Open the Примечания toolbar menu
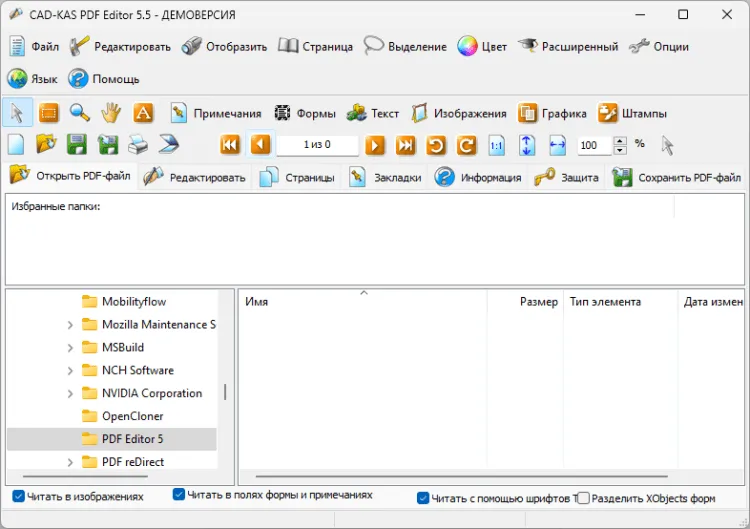Viewport: 750px width, 529px height. pyautogui.click(x=216, y=113)
